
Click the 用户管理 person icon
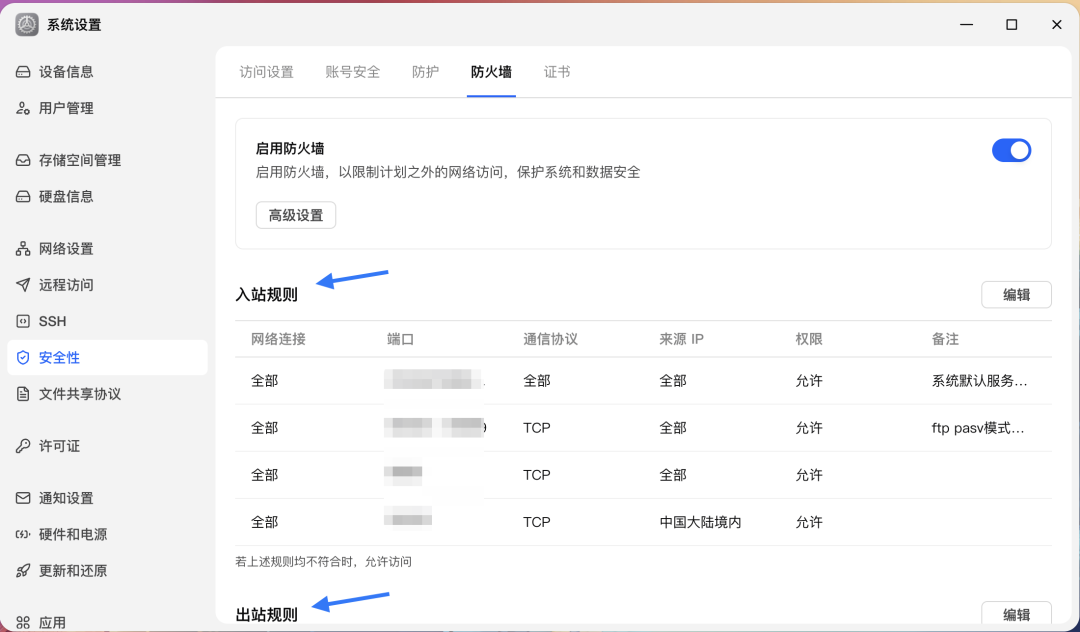pos(23,108)
